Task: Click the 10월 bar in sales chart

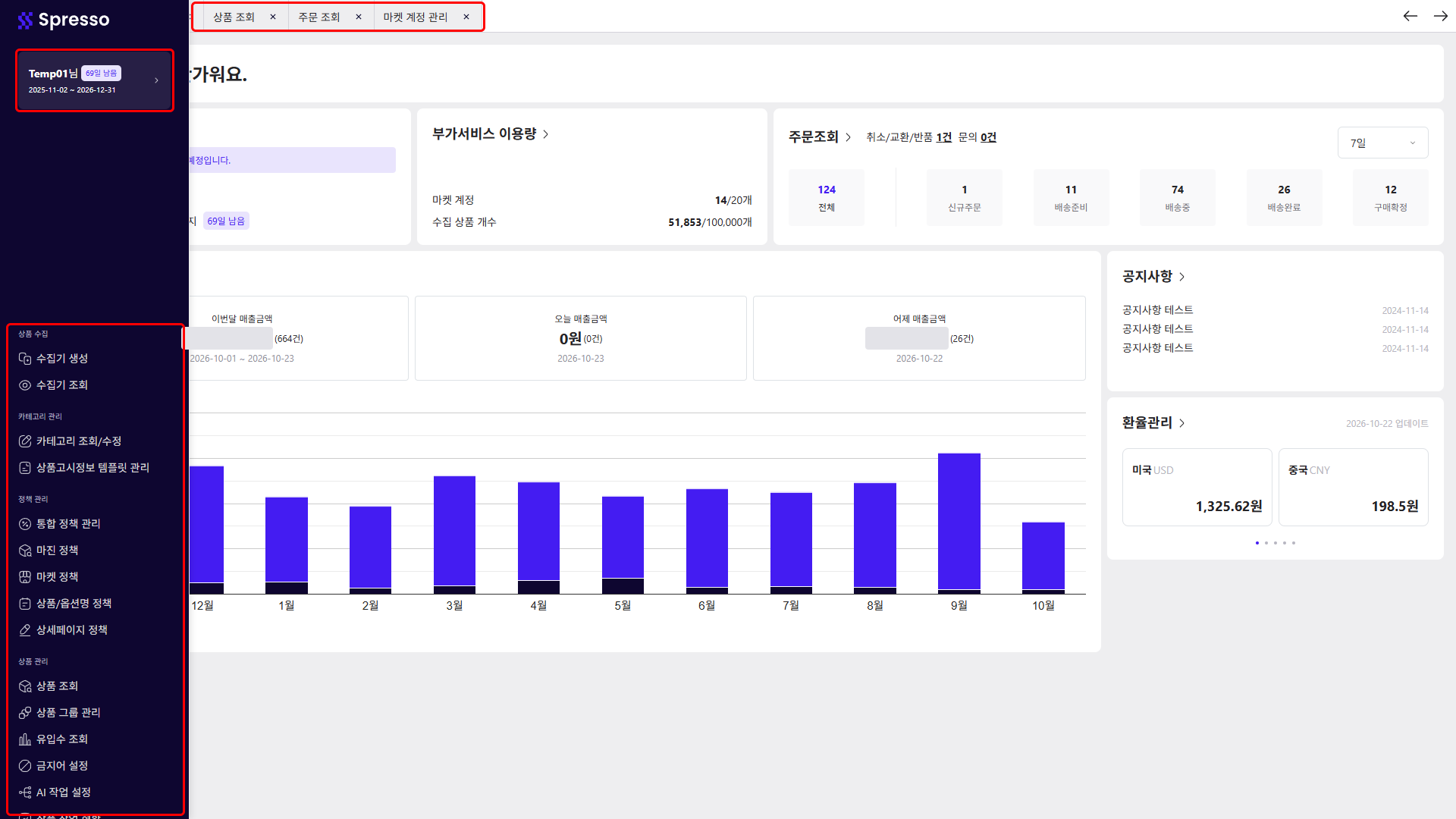Action: (x=1043, y=557)
